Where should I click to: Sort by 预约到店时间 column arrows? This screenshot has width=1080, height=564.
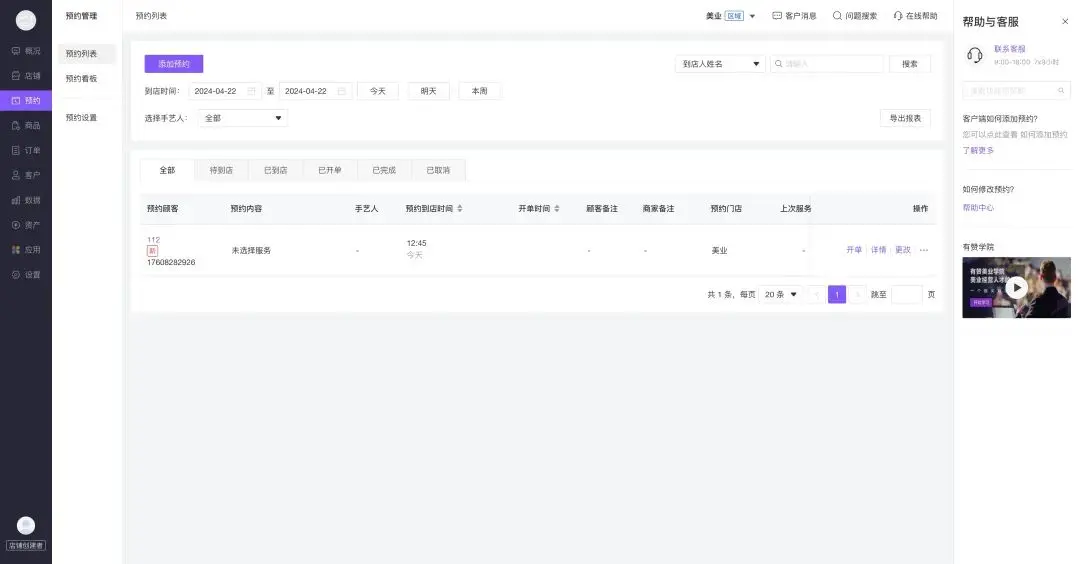coord(459,209)
